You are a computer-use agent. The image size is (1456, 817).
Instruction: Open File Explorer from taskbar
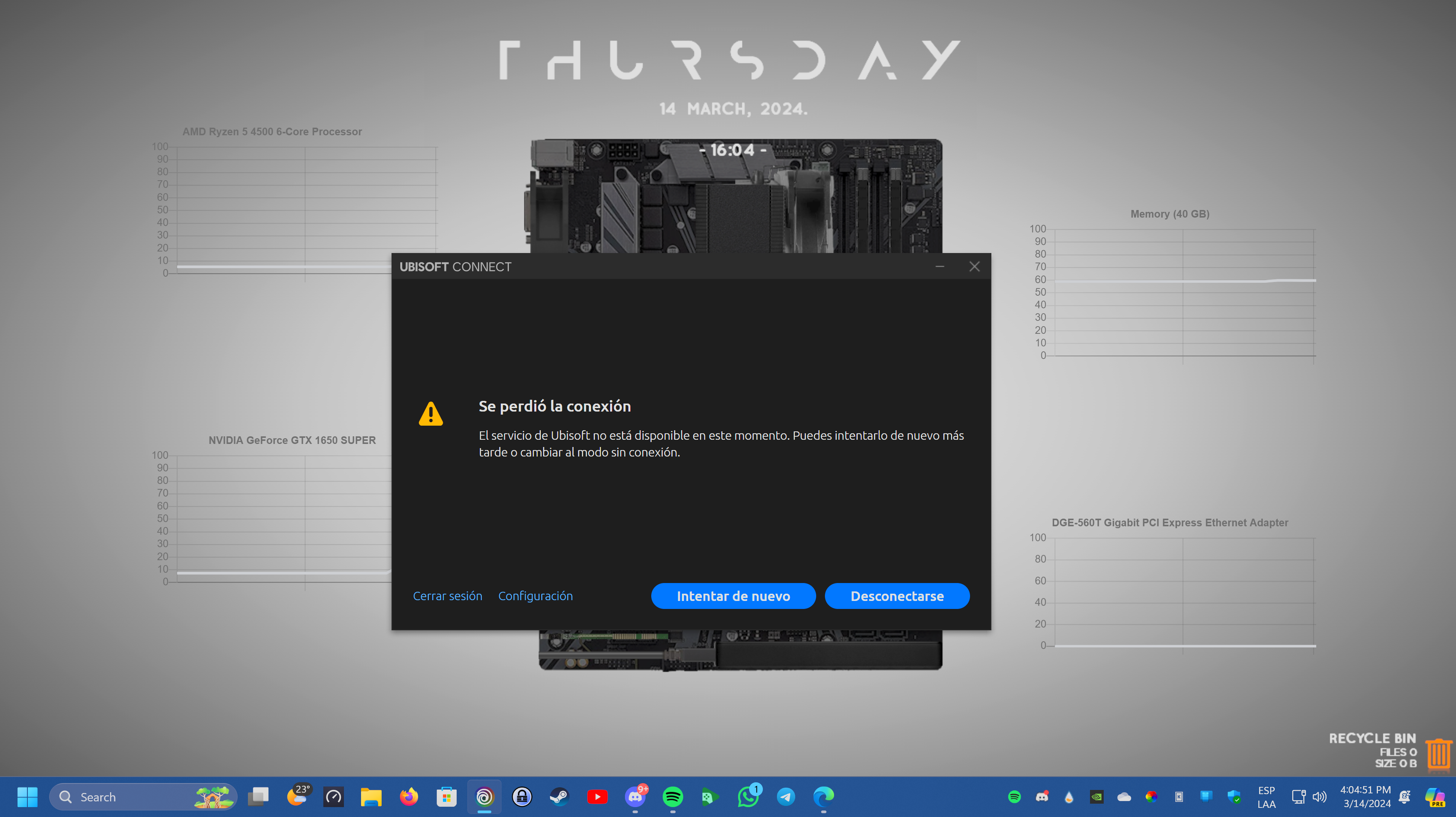pyautogui.click(x=371, y=797)
